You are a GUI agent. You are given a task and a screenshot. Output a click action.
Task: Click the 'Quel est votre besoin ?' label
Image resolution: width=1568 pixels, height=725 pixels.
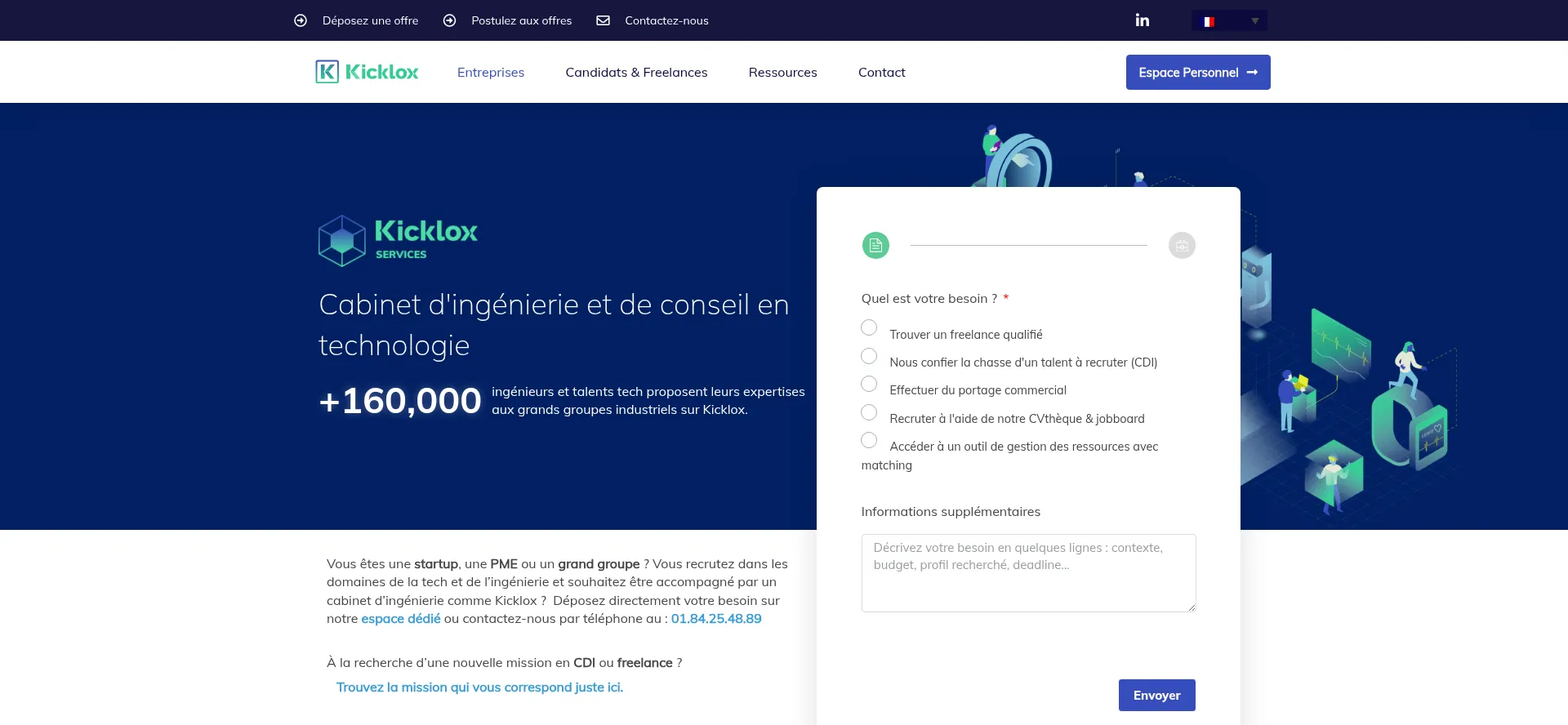tap(929, 299)
